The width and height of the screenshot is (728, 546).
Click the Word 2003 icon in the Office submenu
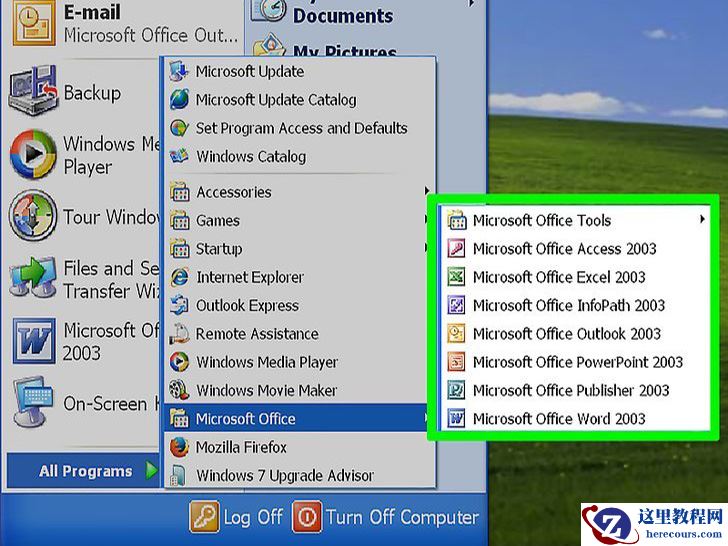[456, 418]
